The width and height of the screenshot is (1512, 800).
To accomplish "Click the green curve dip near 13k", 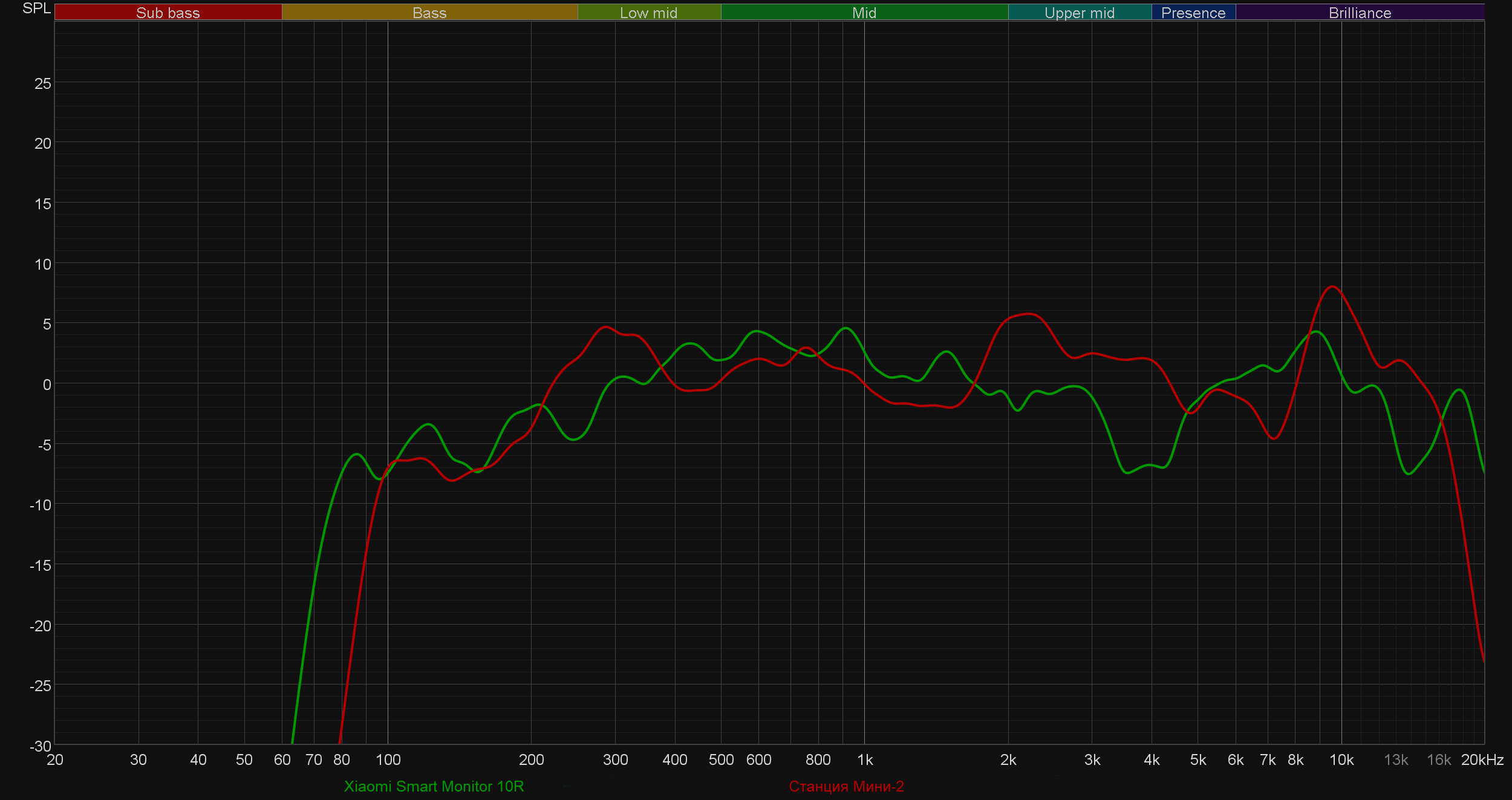I will (x=1409, y=473).
